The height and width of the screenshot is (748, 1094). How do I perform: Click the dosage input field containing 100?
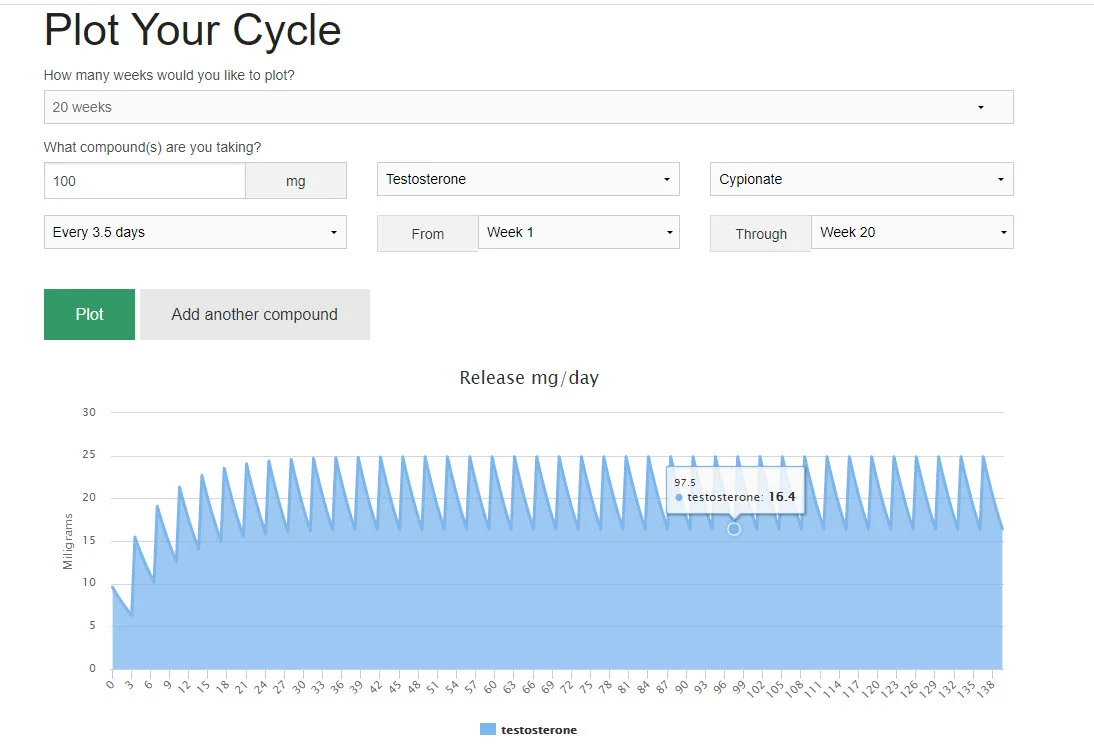click(x=145, y=181)
